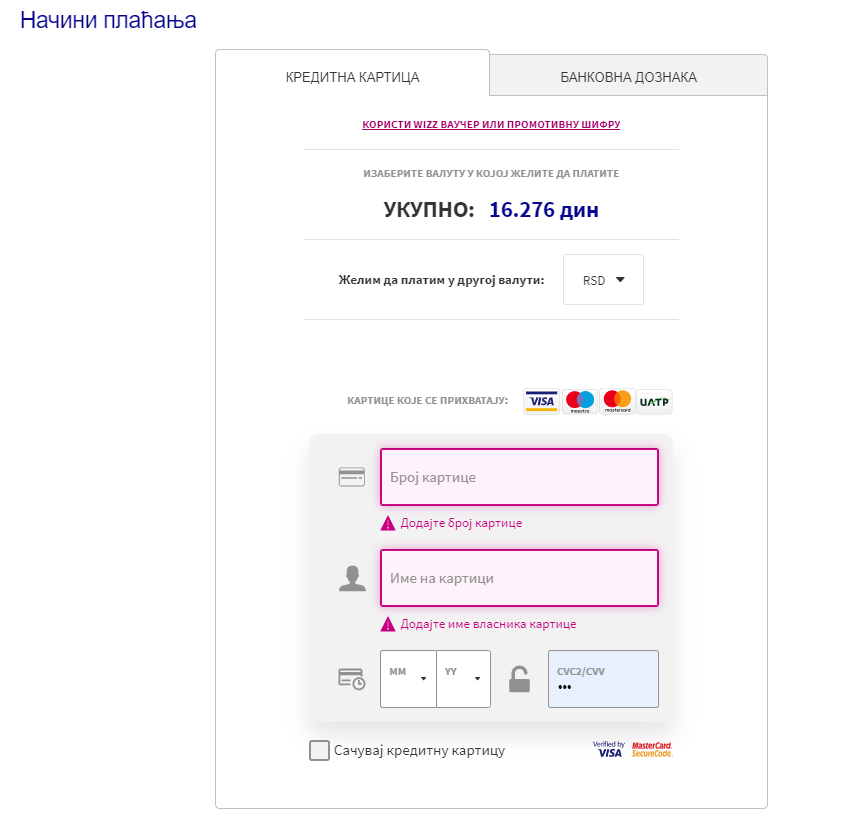Click the credit card icon beside card number
This screenshot has height=832, width=862.
[x=352, y=477]
